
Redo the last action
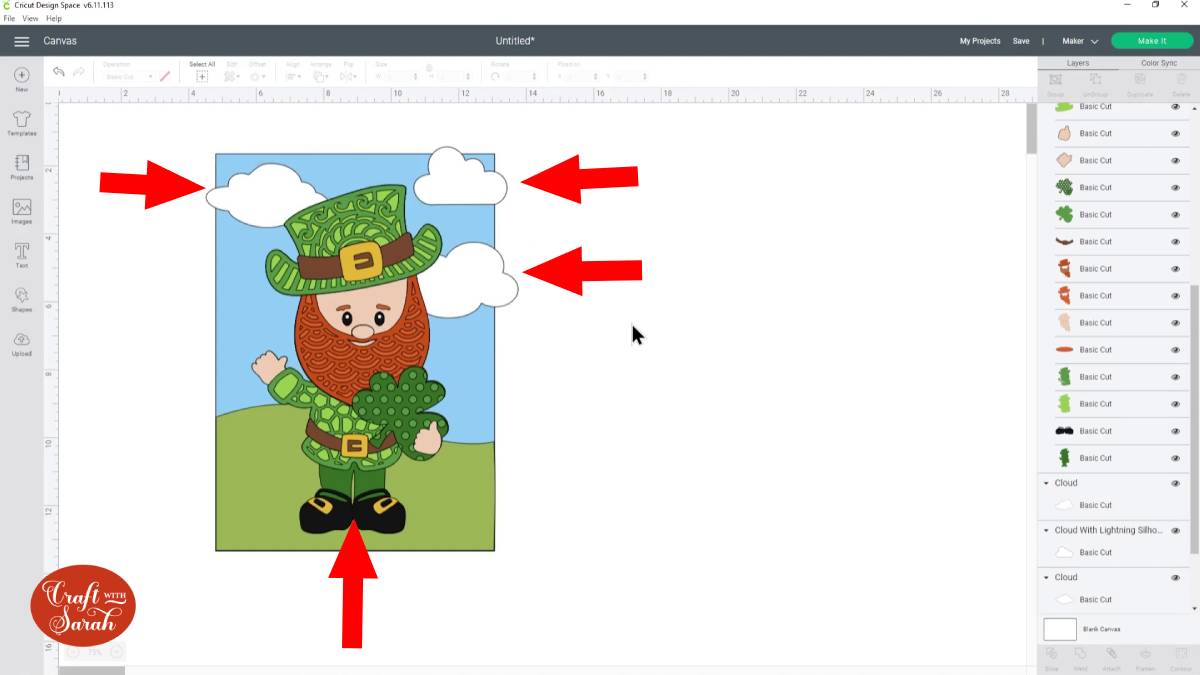tap(79, 72)
